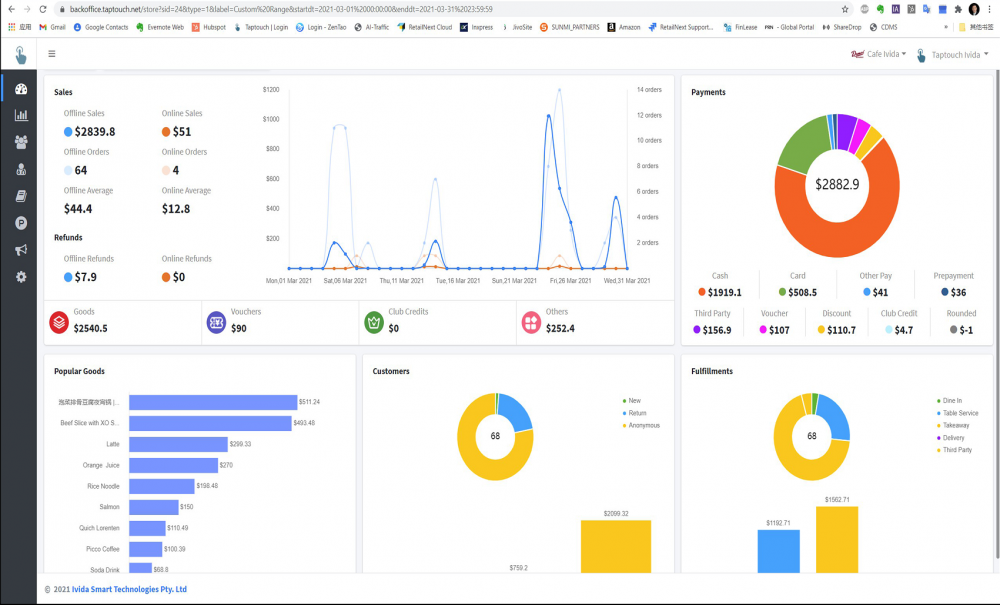Open the Cafe Ivida store dropdown

[877, 54]
